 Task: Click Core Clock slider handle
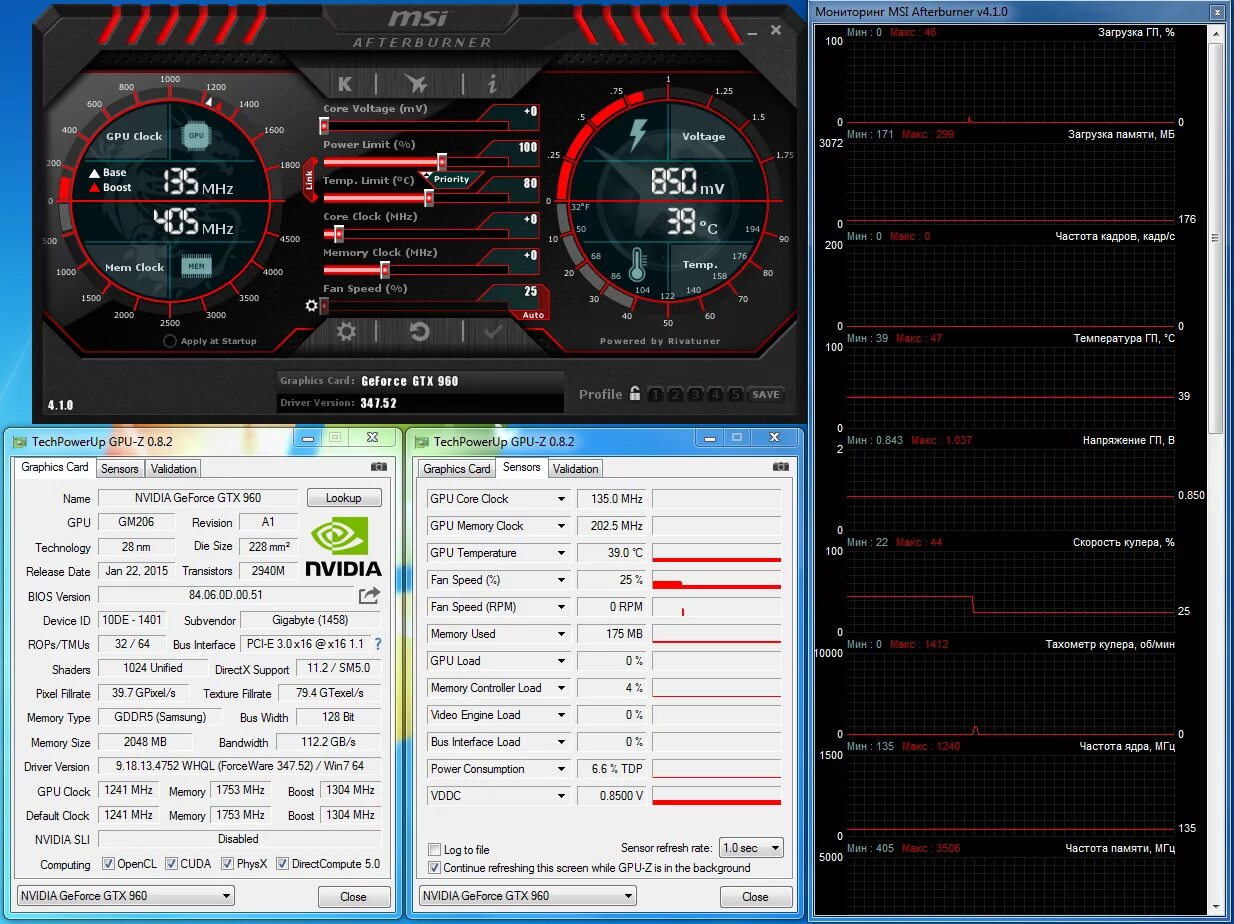[338, 234]
